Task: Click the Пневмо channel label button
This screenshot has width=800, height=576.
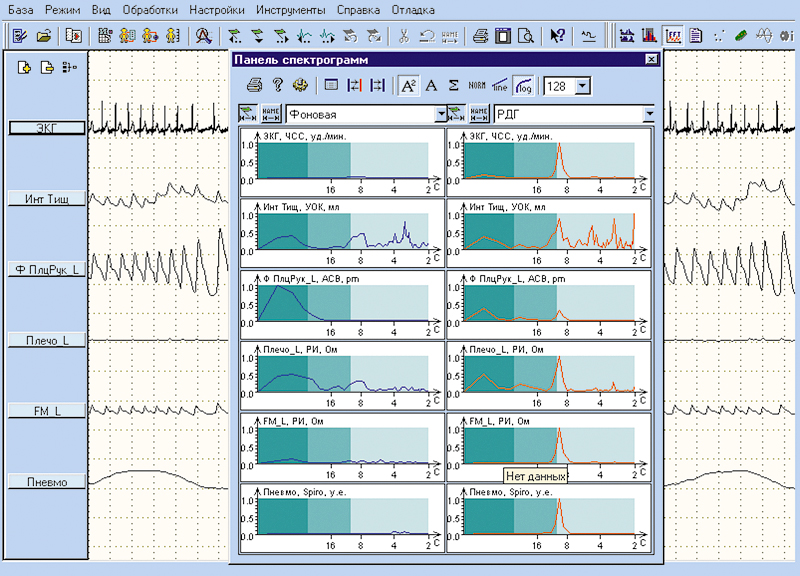Action: (46, 483)
